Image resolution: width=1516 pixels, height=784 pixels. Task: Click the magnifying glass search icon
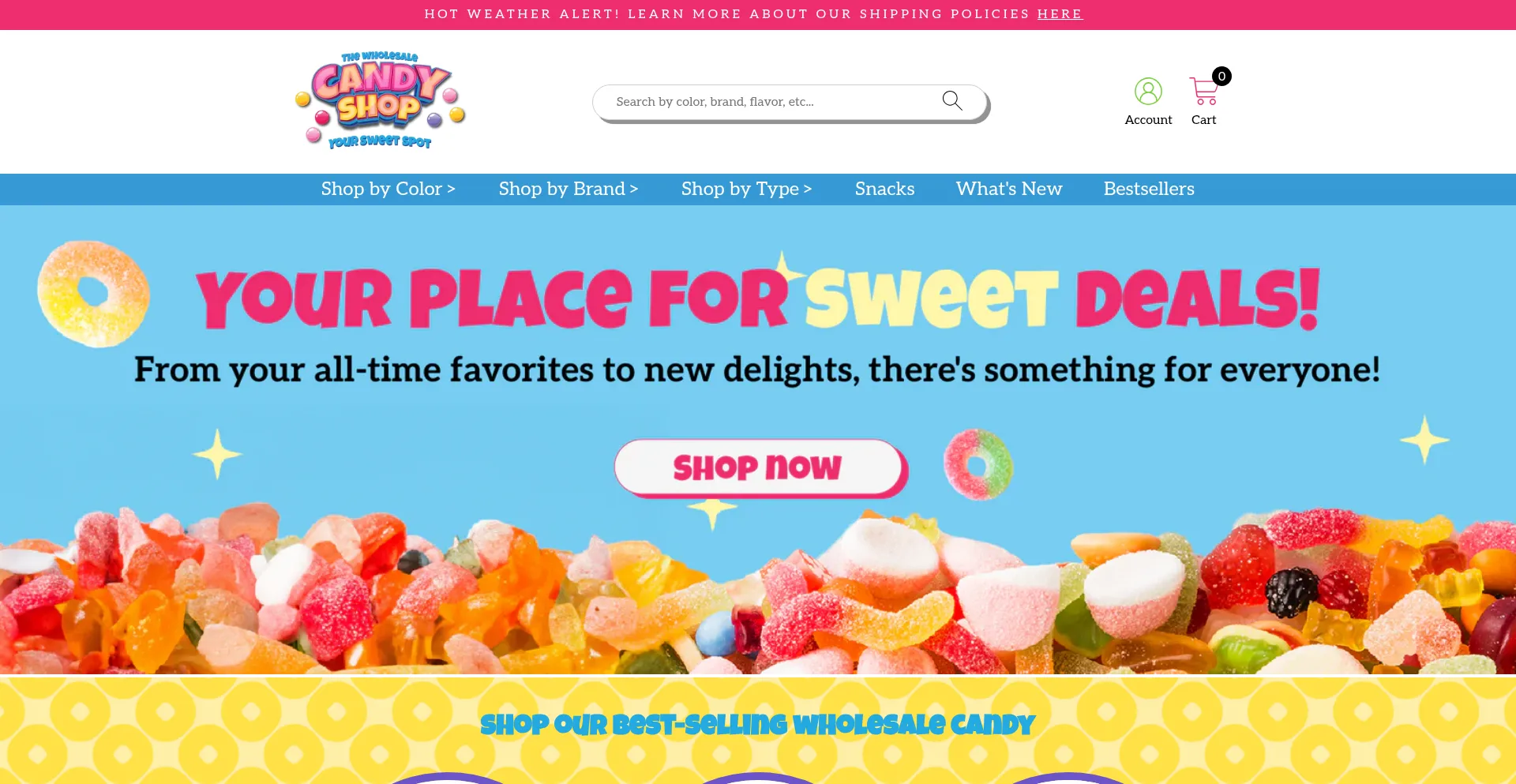pyautogui.click(x=952, y=101)
